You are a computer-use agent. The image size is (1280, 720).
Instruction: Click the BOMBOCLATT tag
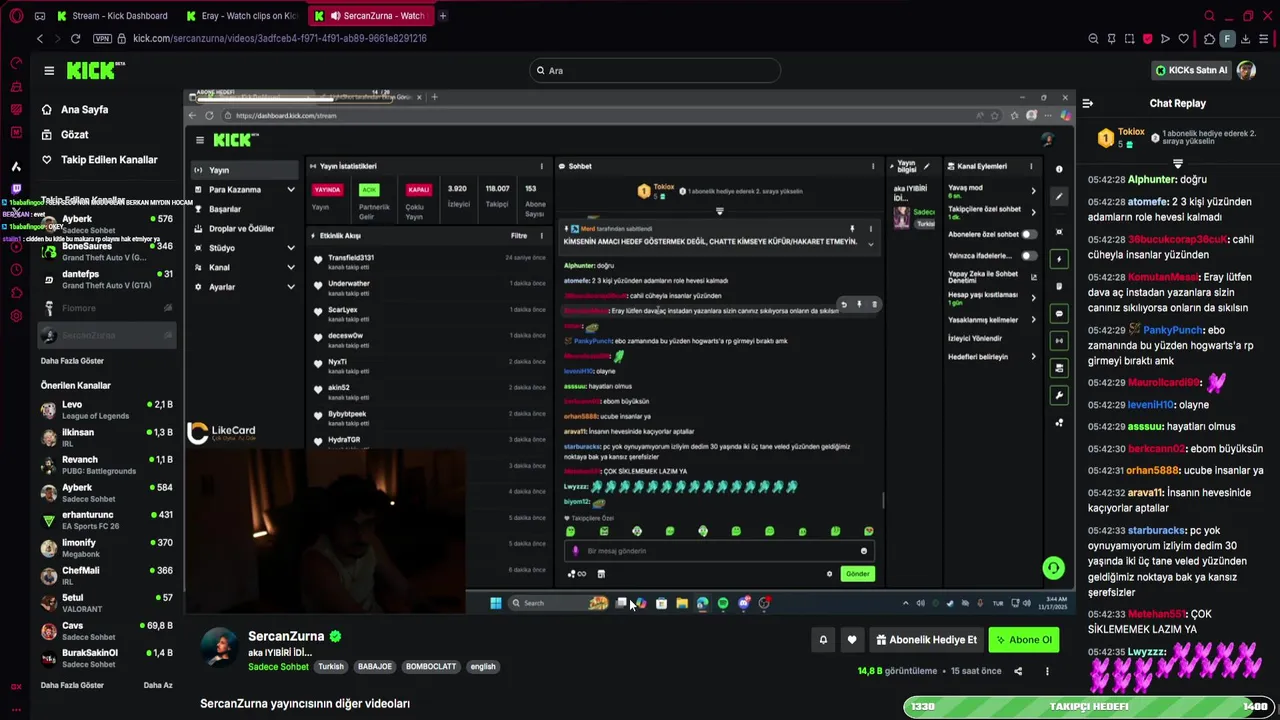point(431,667)
